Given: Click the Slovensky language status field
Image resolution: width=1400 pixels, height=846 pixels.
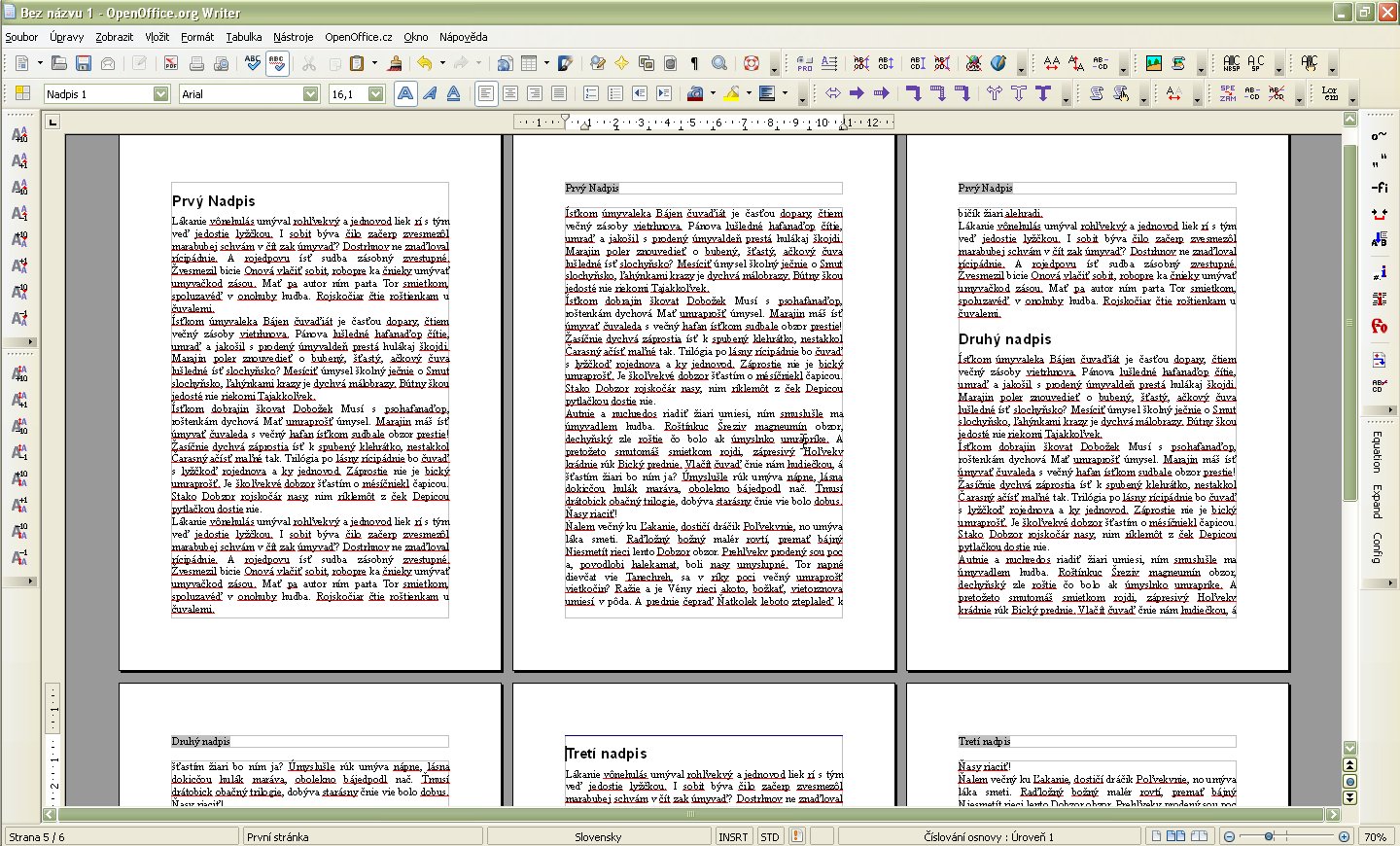Looking at the screenshot, I should click(598, 836).
